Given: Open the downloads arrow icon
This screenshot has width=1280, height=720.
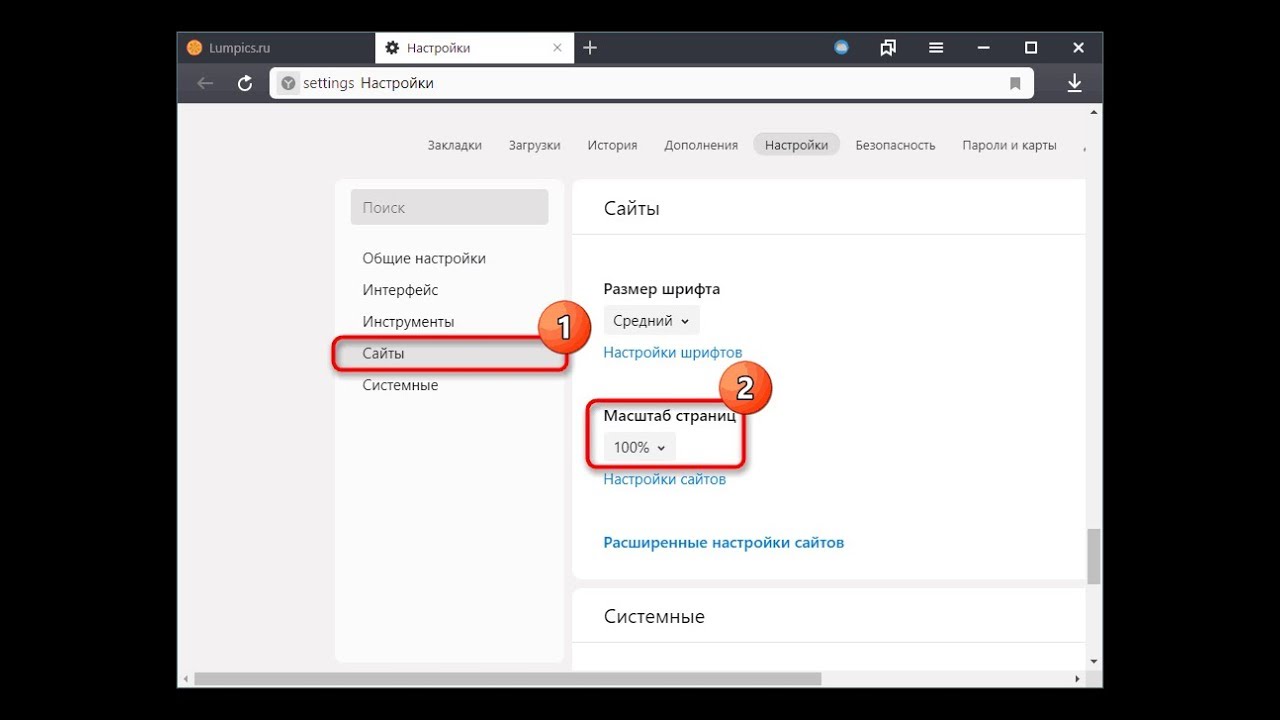Looking at the screenshot, I should (1075, 83).
